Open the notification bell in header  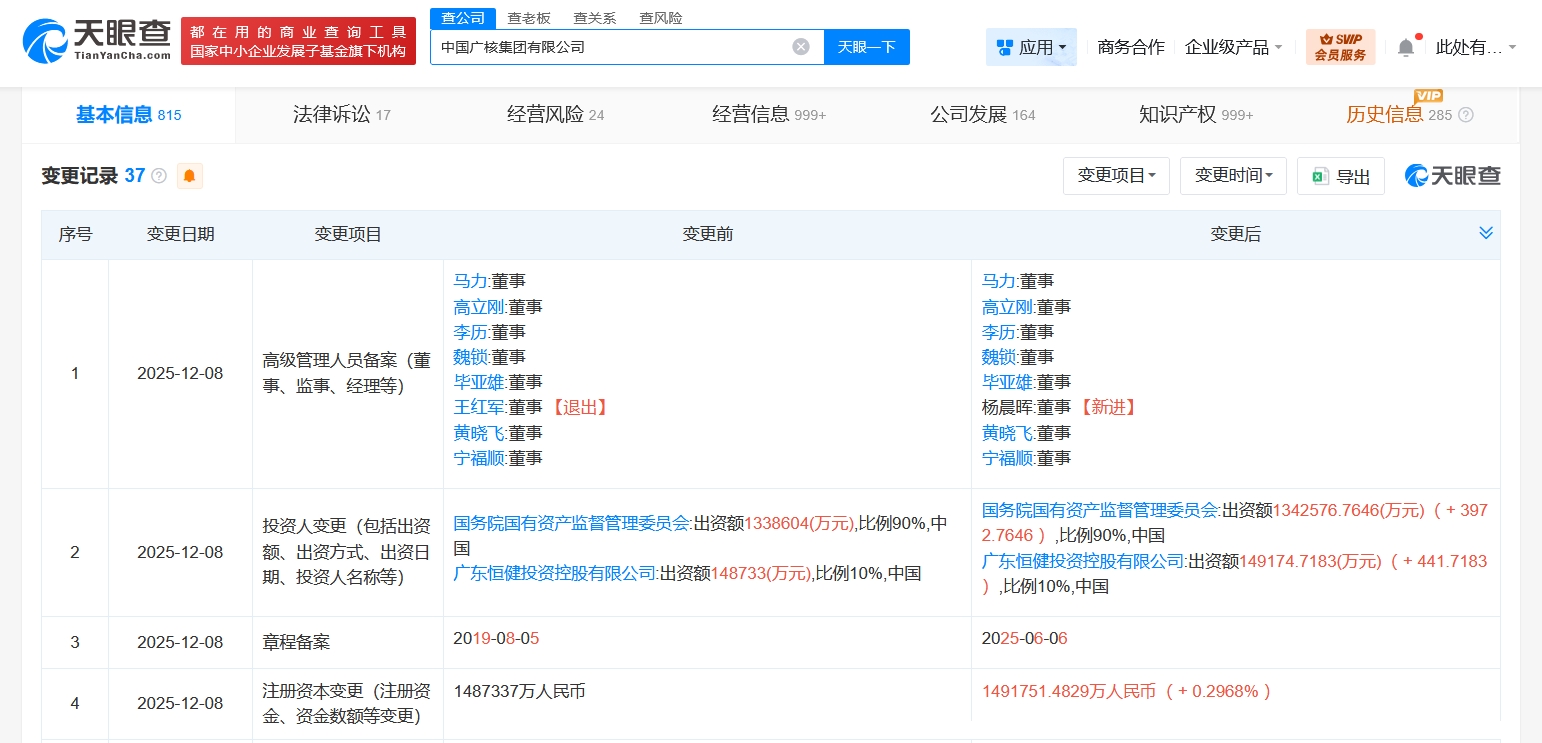(1406, 47)
